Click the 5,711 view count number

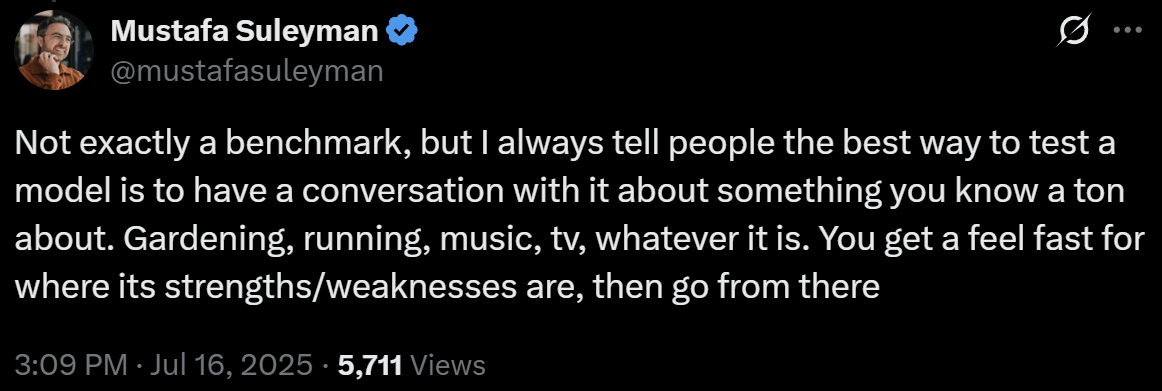pos(370,364)
